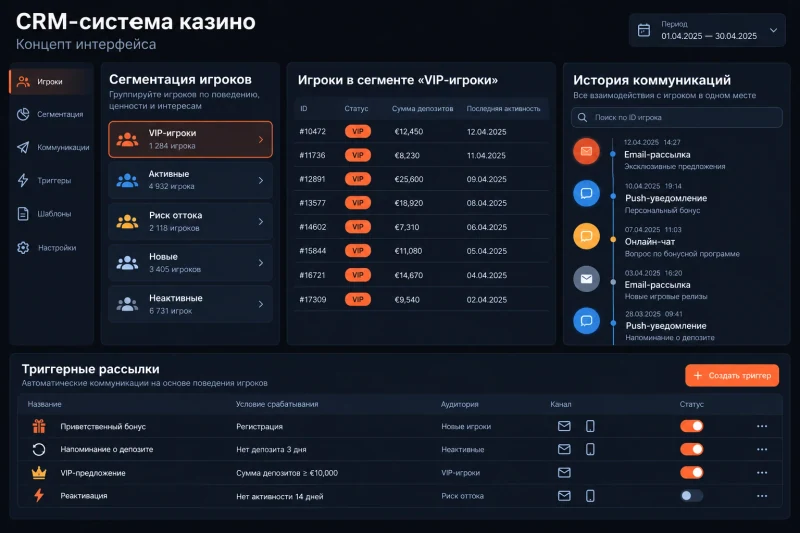Click the VIP-игроки group icon
The width and height of the screenshot is (800, 533).
pyautogui.click(x=127, y=139)
